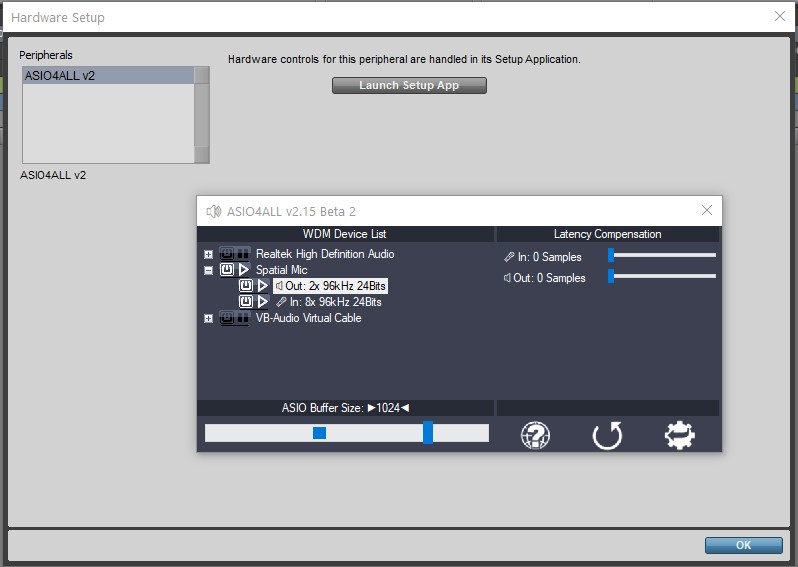The width and height of the screenshot is (798, 567).
Task: Click status icon beside Realtek High Definition Audio
Action: [x=243, y=253]
